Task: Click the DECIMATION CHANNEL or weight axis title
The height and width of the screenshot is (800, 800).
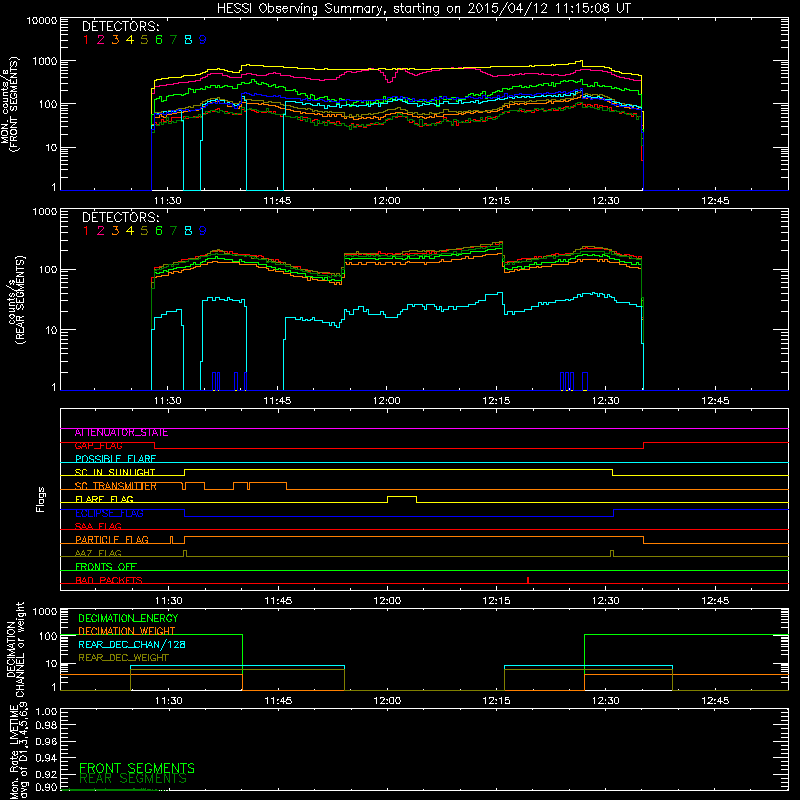Action: (15, 649)
